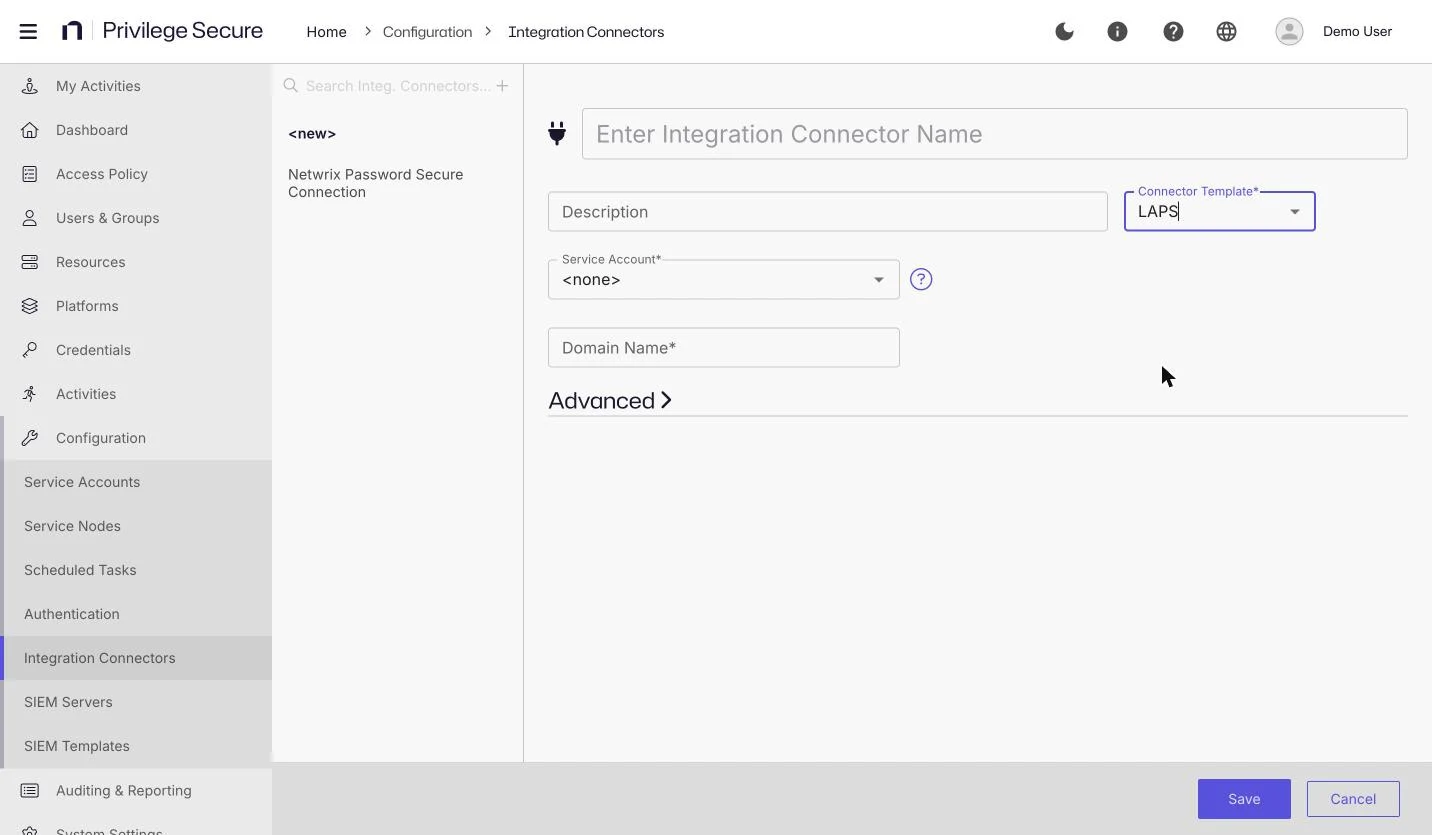Click the Platforms sidebar icon
The width and height of the screenshot is (1432, 835).
click(30, 306)
